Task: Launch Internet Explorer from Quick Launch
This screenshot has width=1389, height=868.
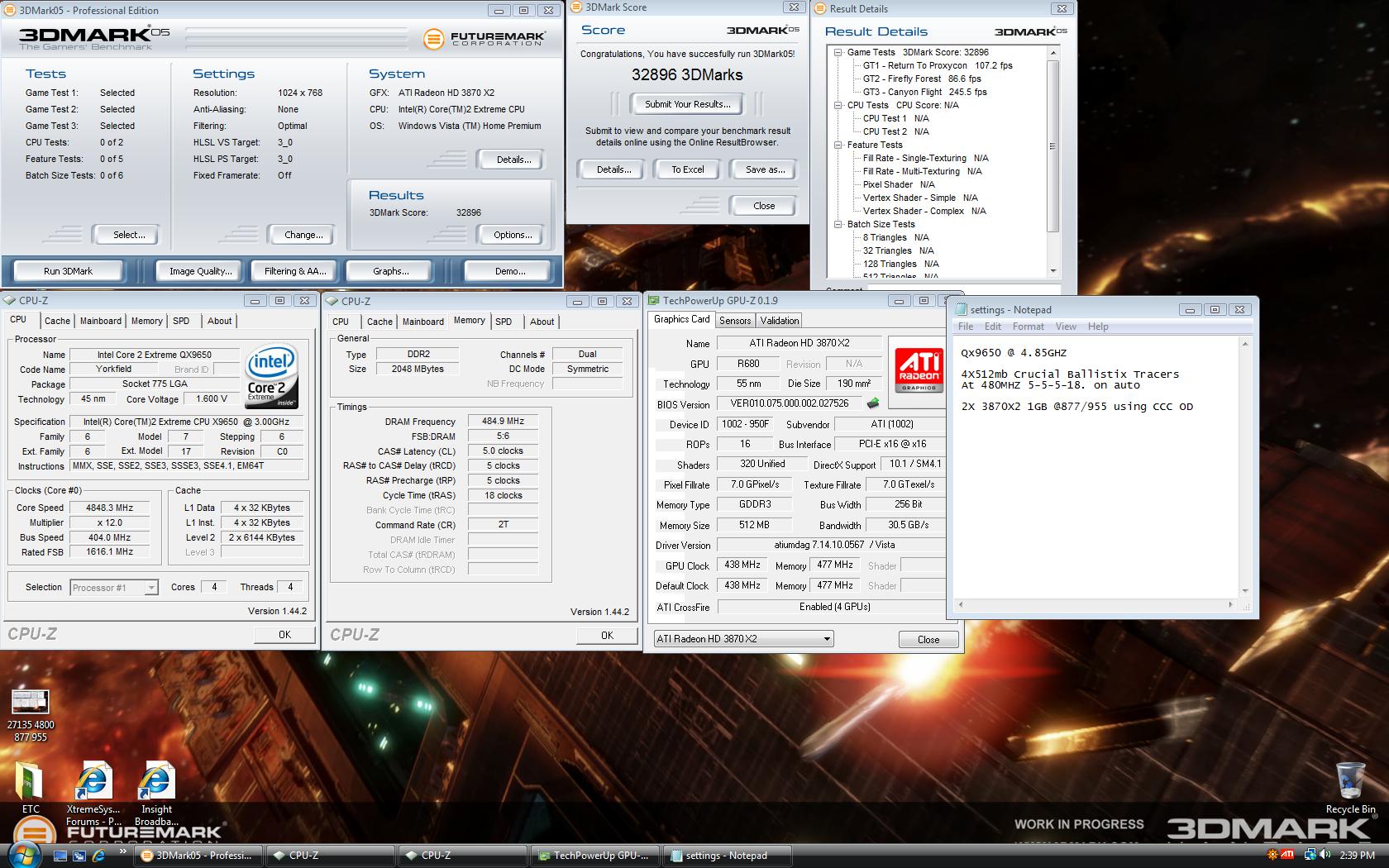Action: (98, 856)
